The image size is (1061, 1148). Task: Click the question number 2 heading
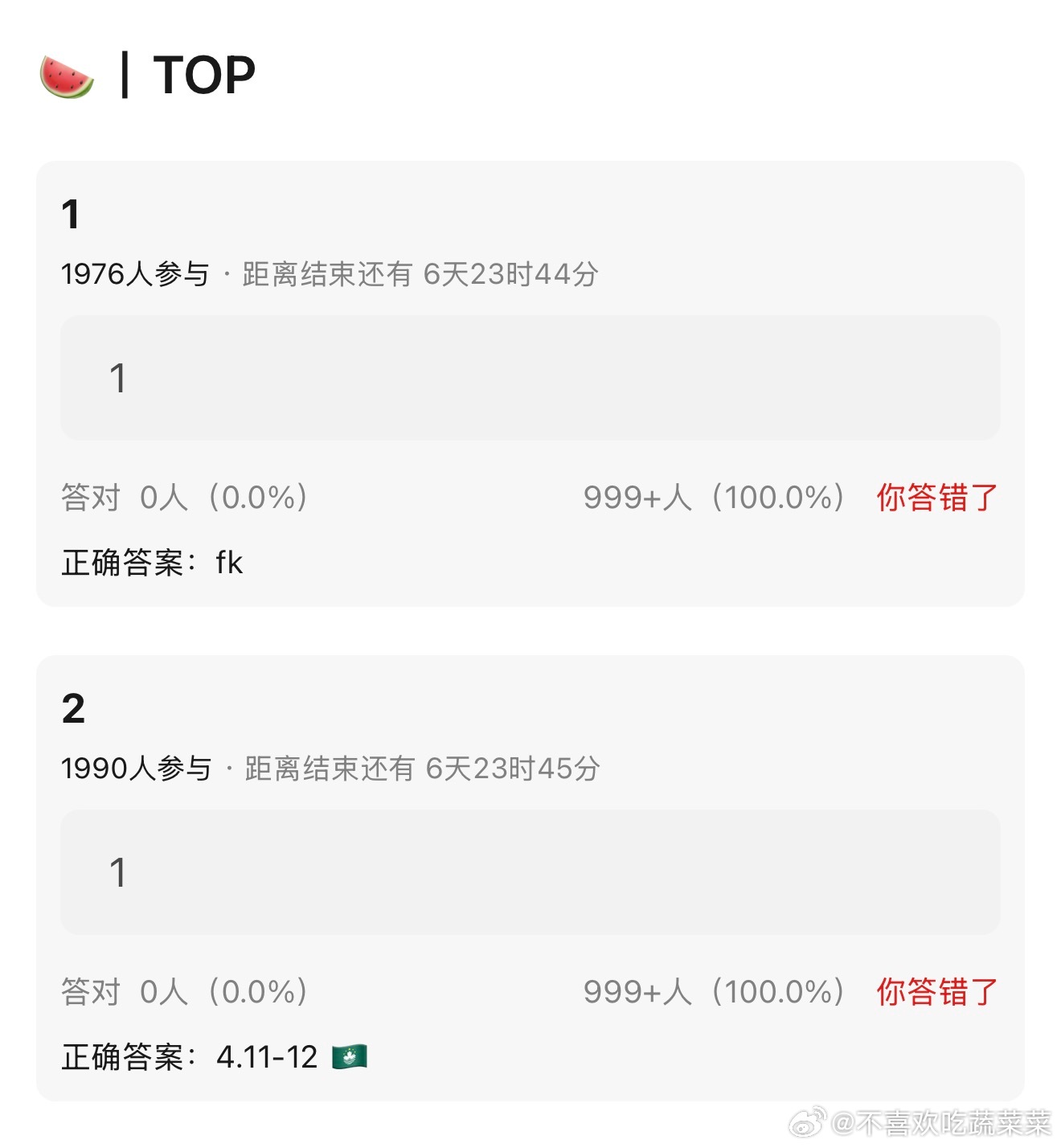click(73, 709)
